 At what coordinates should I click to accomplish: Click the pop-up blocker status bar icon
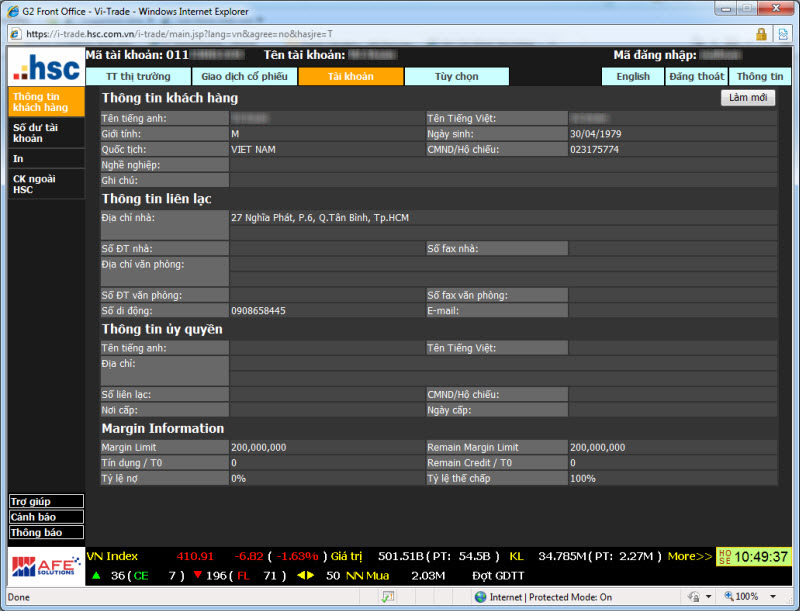387,597
